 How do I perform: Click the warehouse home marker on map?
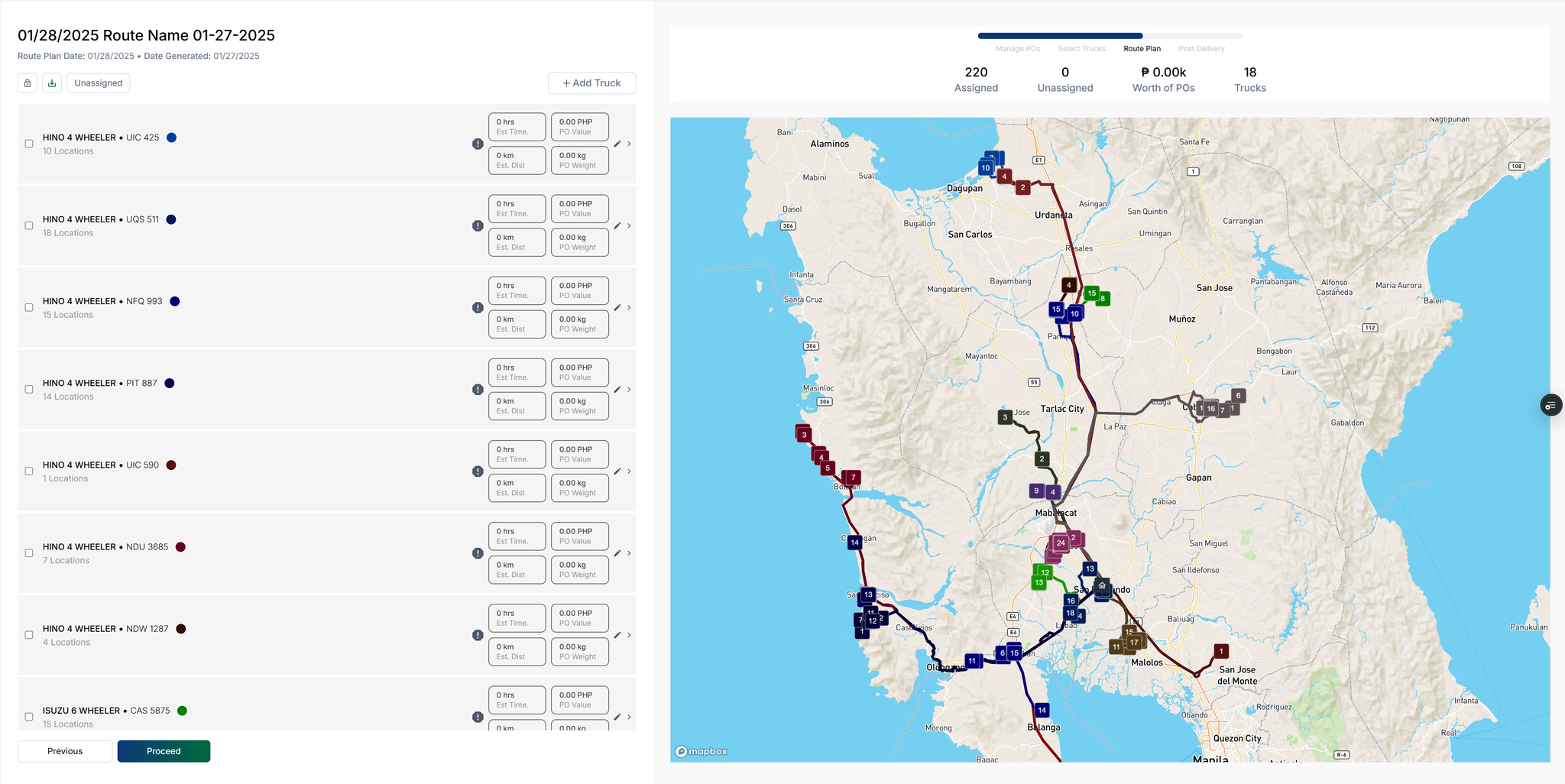click(1102, 586)
